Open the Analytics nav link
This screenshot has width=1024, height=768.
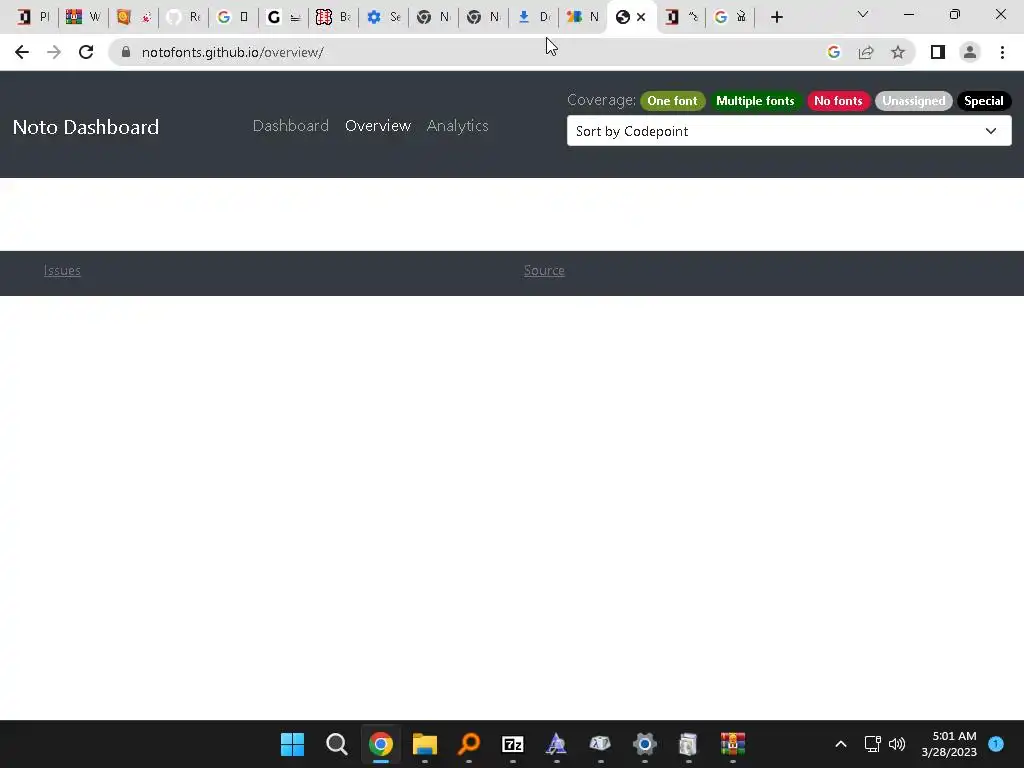click(458, 125)
